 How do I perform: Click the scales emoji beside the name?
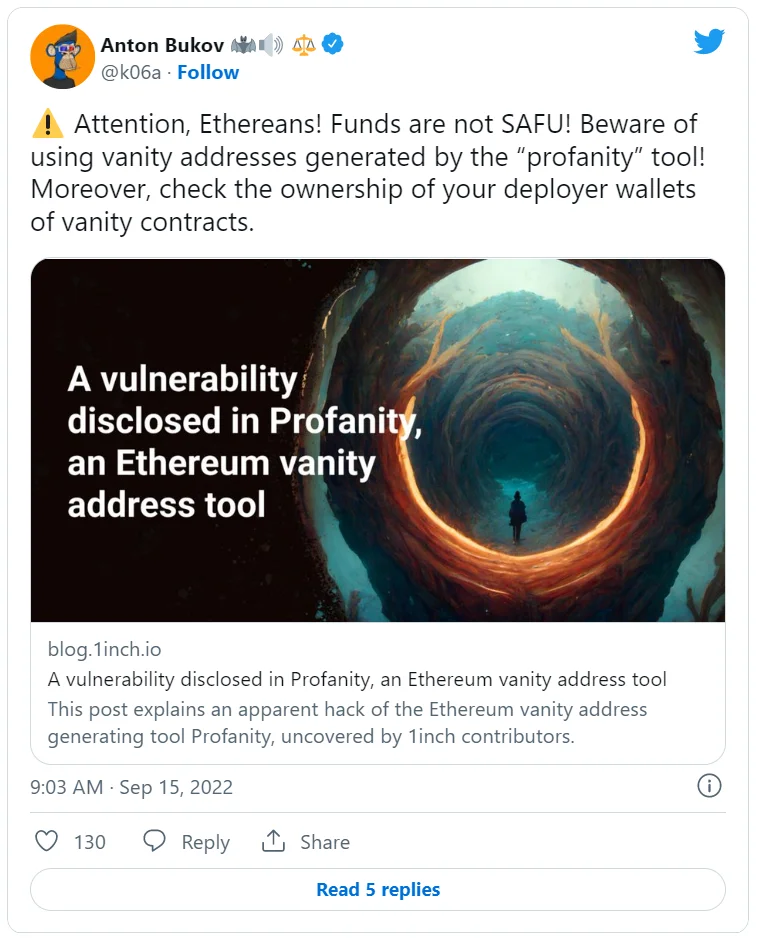click(303, 44)
